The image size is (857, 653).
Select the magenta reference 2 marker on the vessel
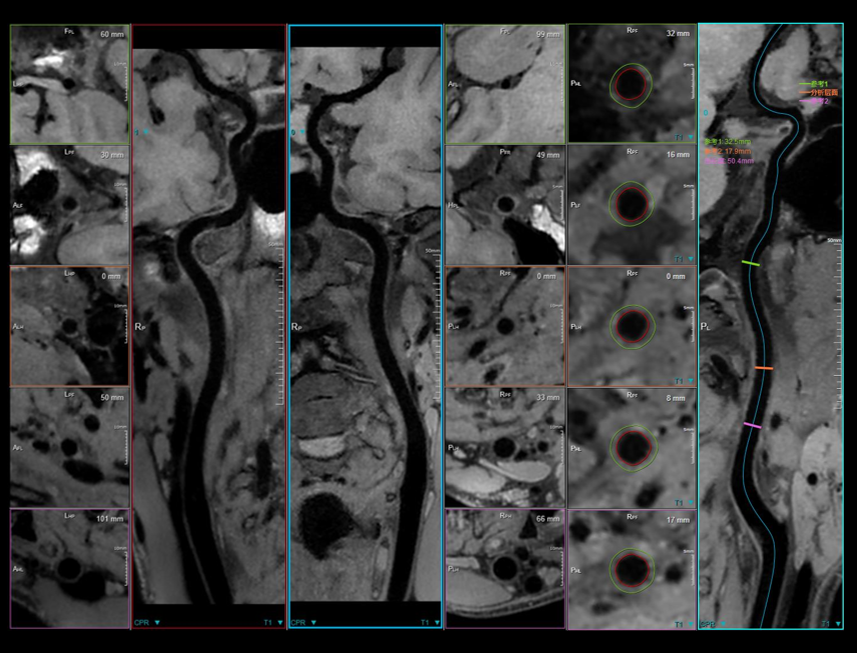pos(752,426)
